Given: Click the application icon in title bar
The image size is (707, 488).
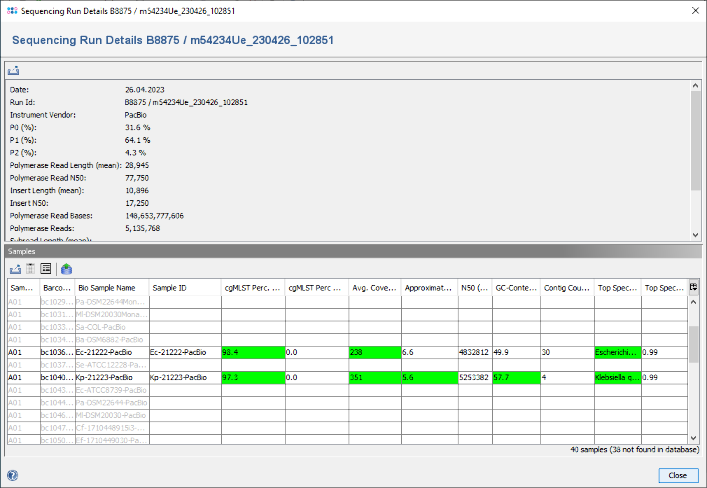Looking at the screenshot, I should click(x=10, y=9).
